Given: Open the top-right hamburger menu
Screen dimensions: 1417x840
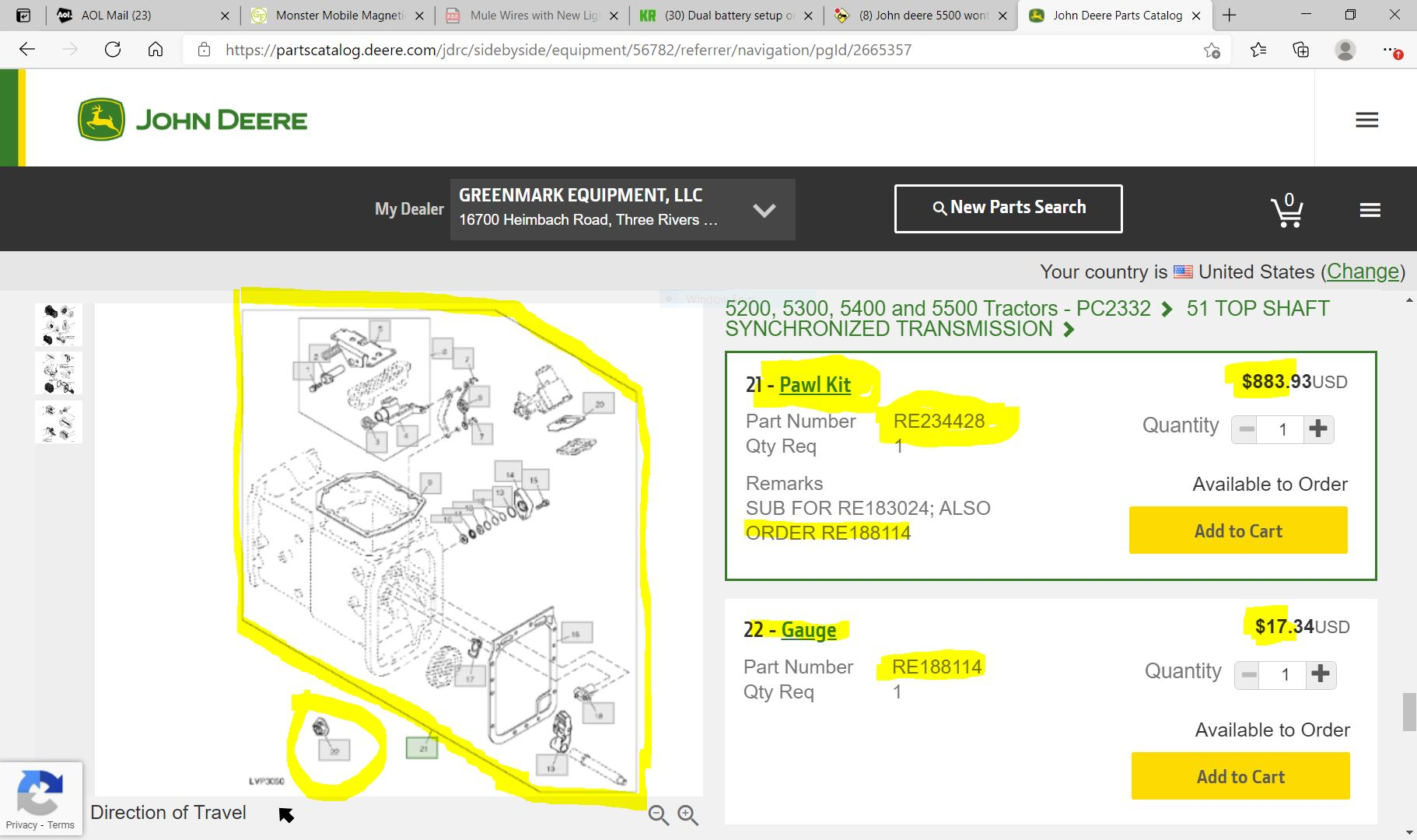Looking at the screenshot, I should tap(1366, 120).
